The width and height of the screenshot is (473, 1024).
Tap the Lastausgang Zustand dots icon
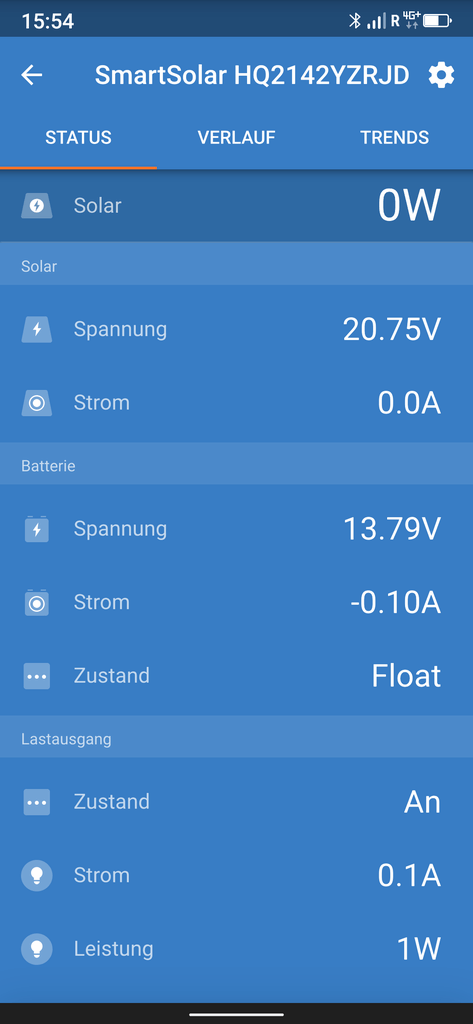(37, 802)
